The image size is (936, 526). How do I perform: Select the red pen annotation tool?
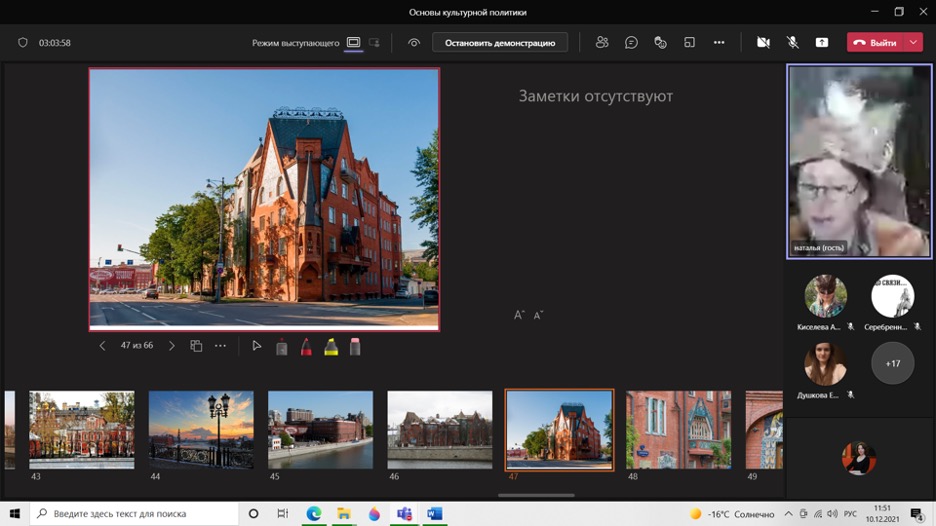pyautogui.click(x=306, y=347)
